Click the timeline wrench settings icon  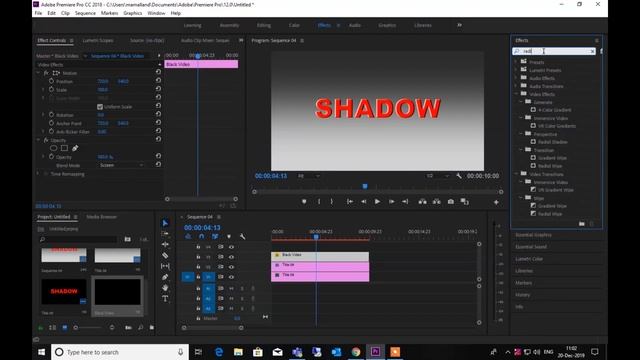point(242,236)
